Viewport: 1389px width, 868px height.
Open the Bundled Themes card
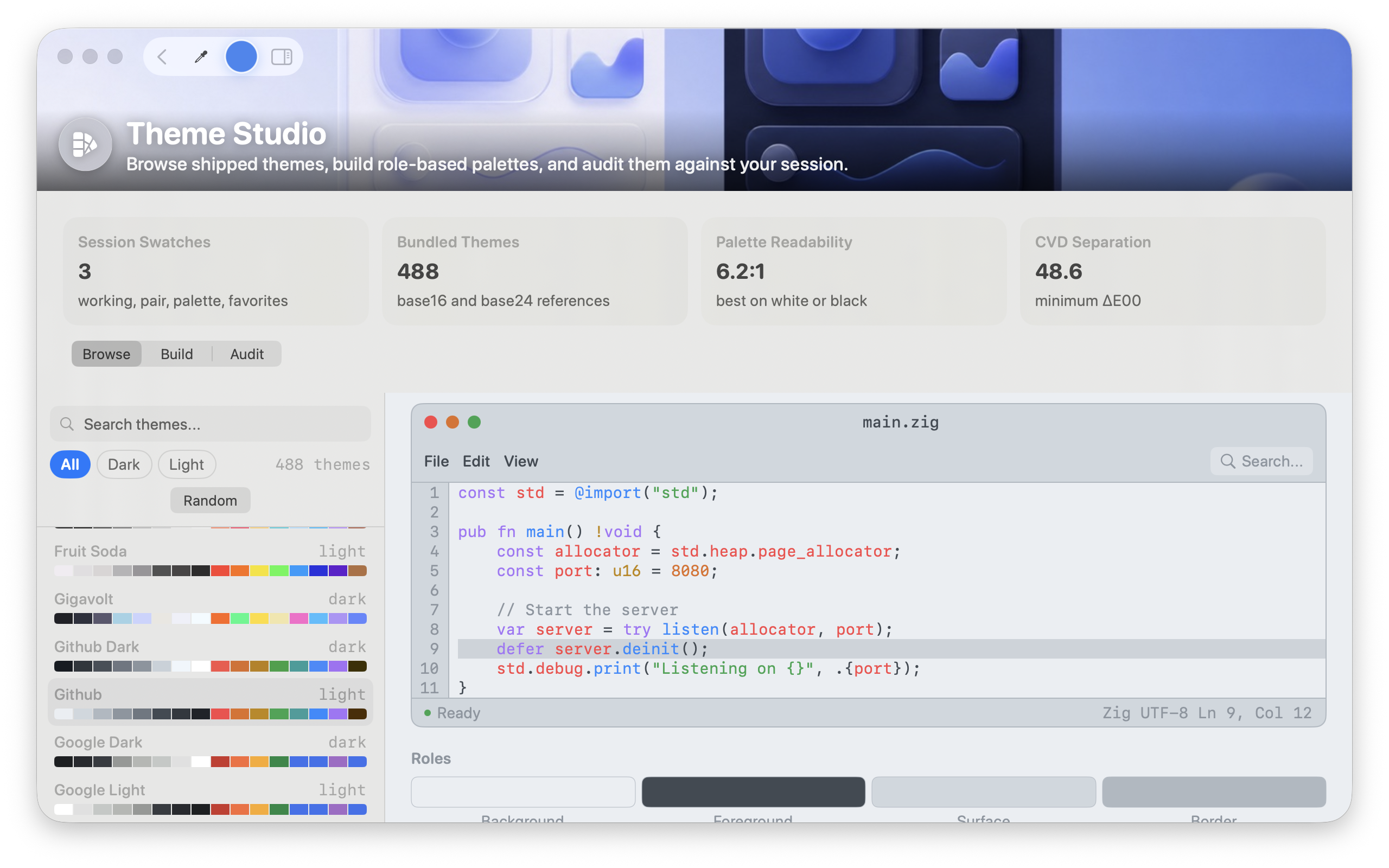535,271
